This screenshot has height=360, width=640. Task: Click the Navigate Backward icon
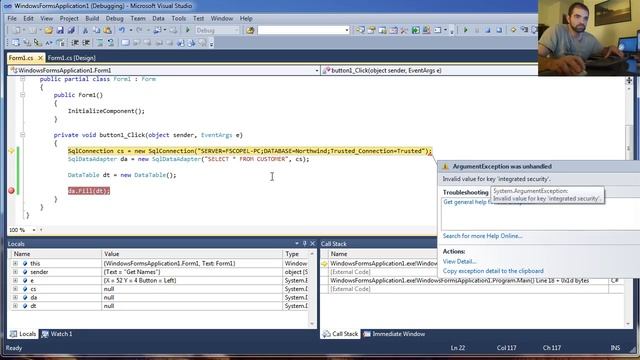pos(157,30)
